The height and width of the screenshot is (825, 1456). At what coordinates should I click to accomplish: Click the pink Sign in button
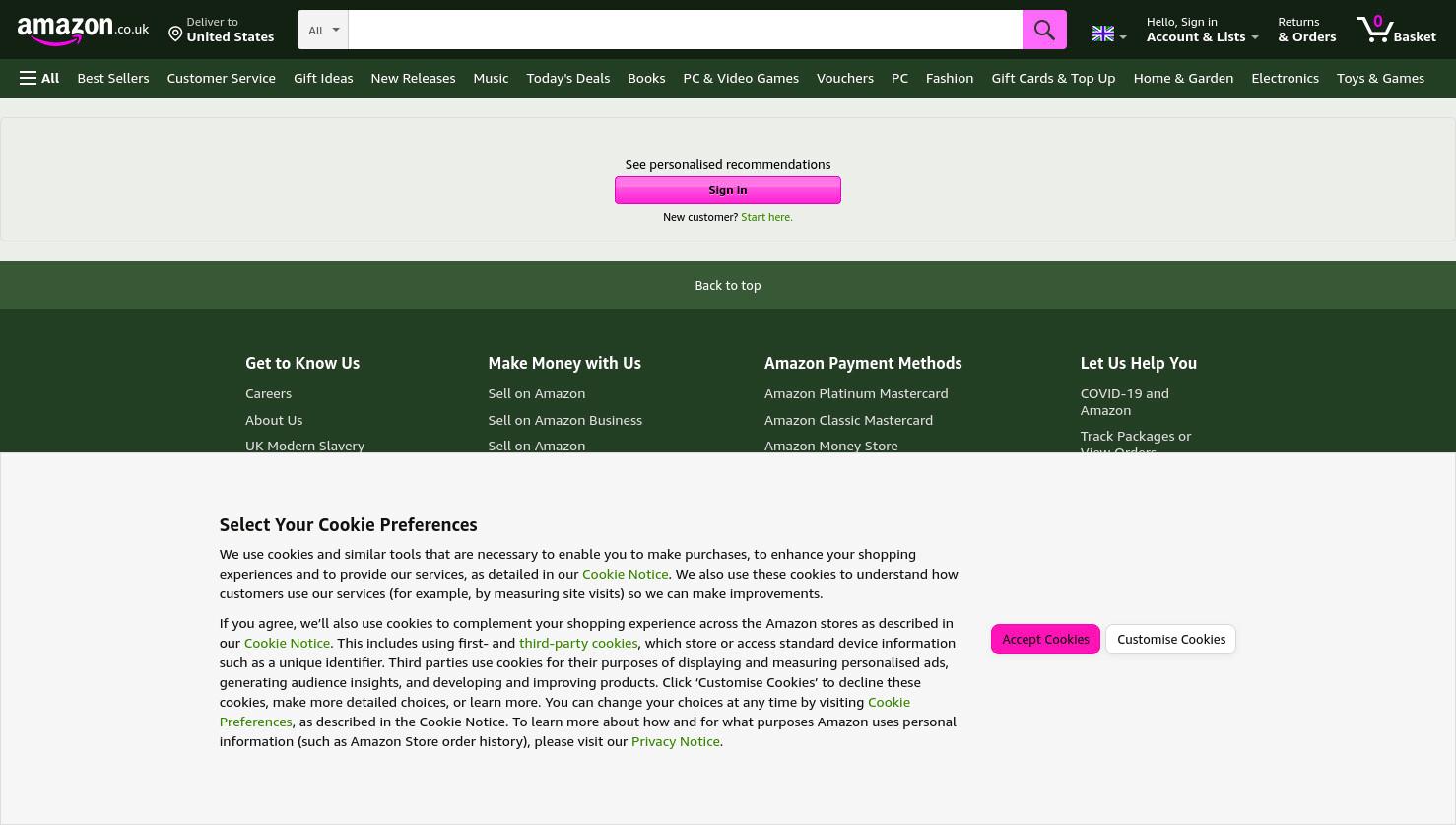(x=728, y=190)
